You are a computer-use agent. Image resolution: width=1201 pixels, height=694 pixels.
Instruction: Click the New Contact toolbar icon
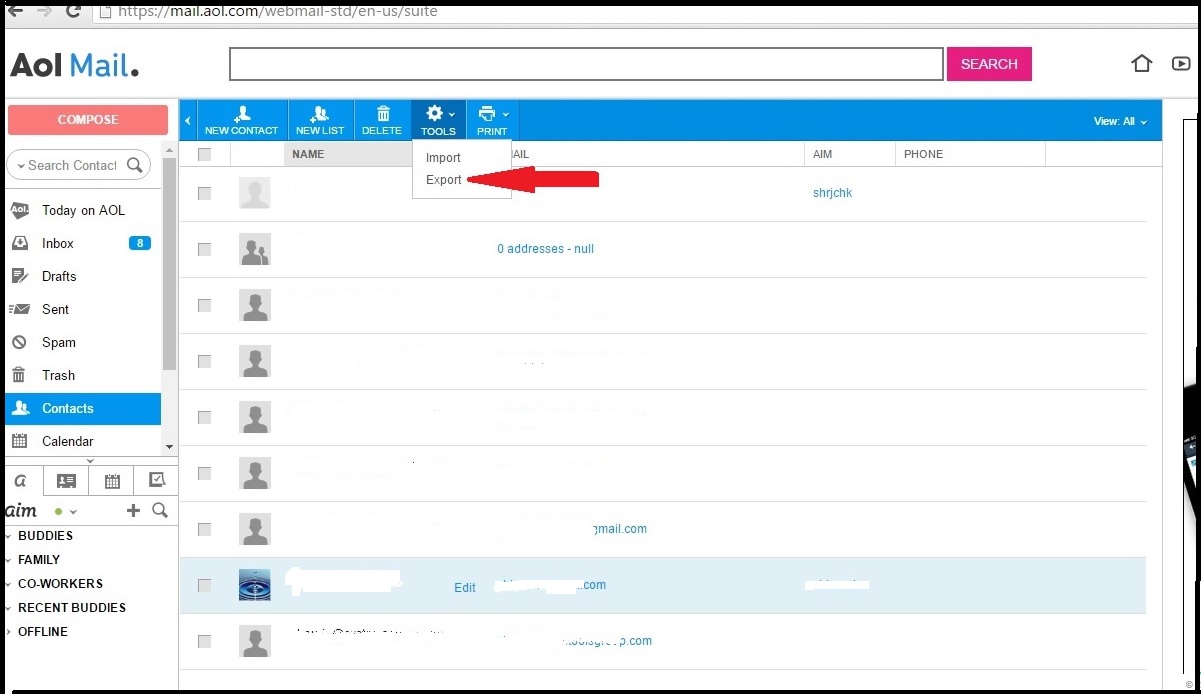241,120
